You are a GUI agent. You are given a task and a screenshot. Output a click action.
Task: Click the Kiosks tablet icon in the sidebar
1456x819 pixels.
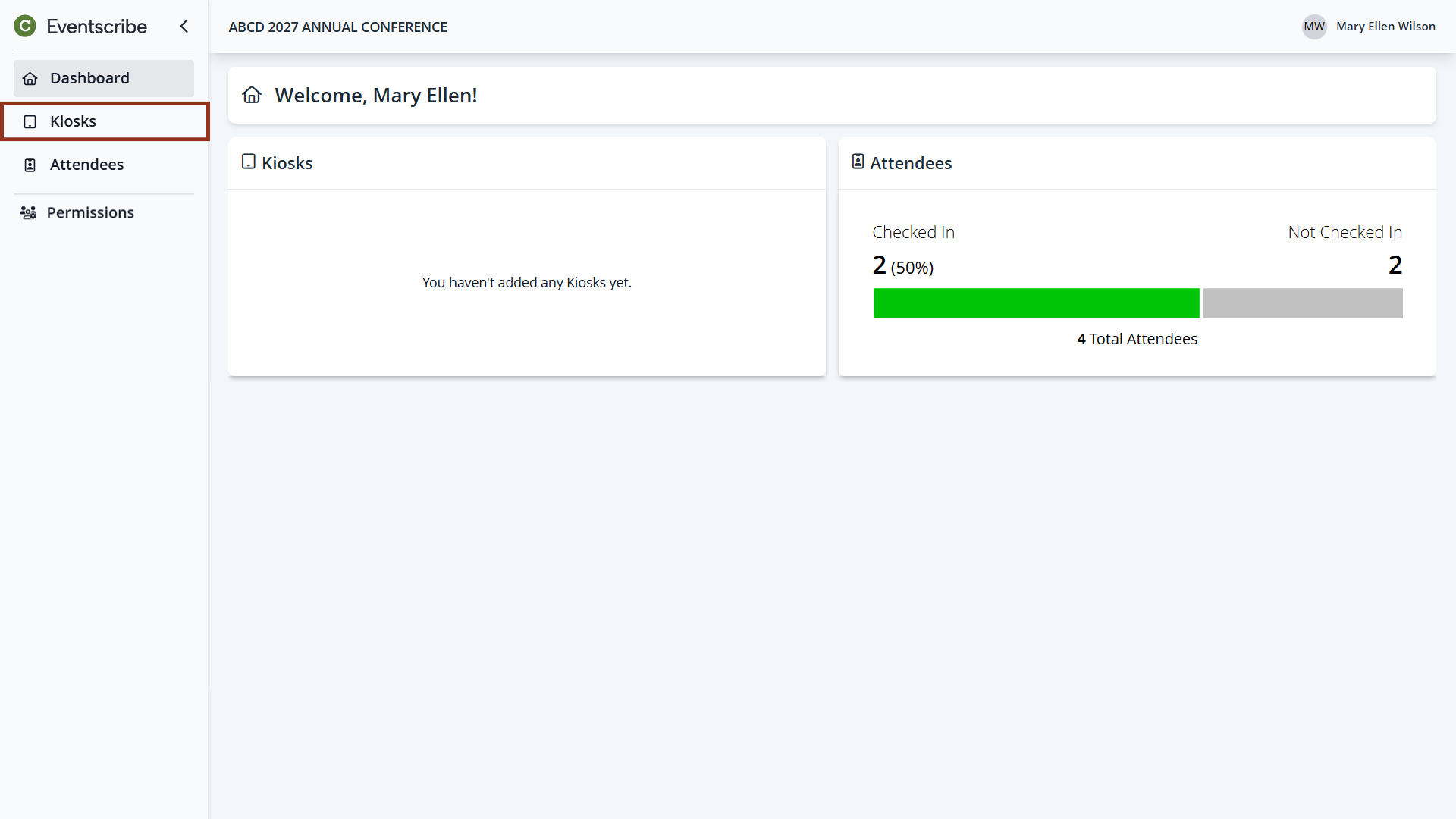click(x=30, y=122)
